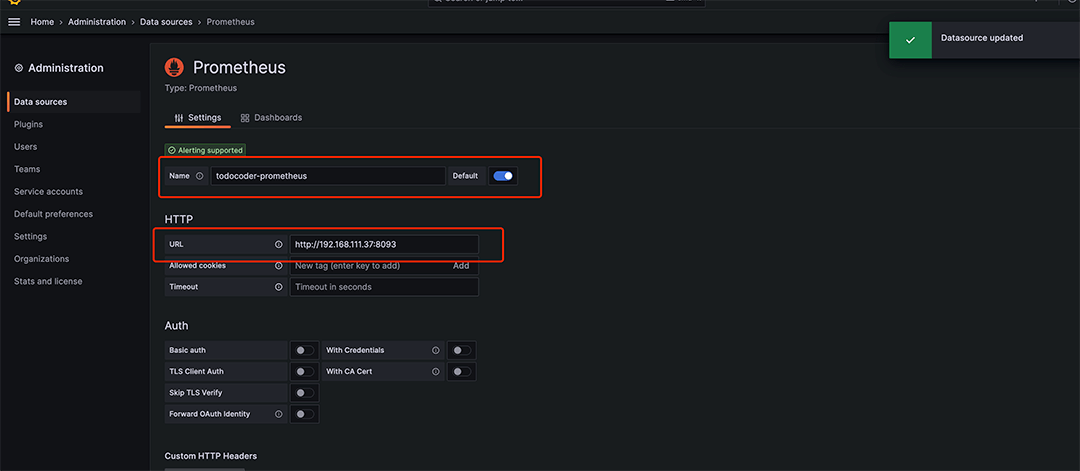This screenshot has width=1080, height=471.
Task: Click the Datasource updated notification text
Action: click(982, 38)
